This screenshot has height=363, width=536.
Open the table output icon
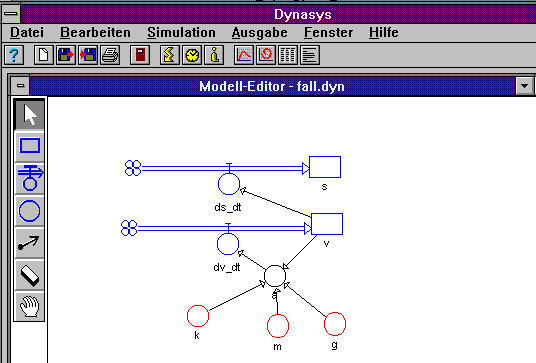click(x=288, y=55)
